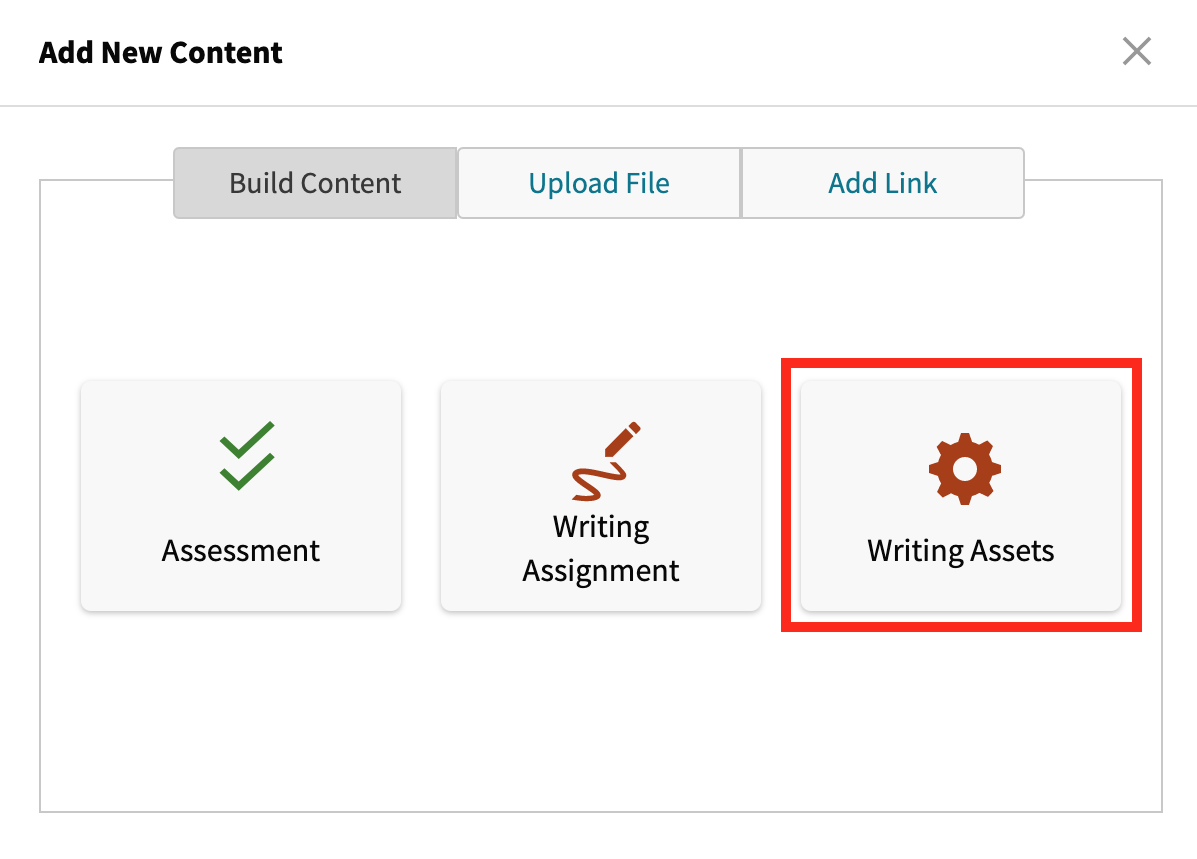
Task: Select the Build Content tab
Action: pos(315,183)
